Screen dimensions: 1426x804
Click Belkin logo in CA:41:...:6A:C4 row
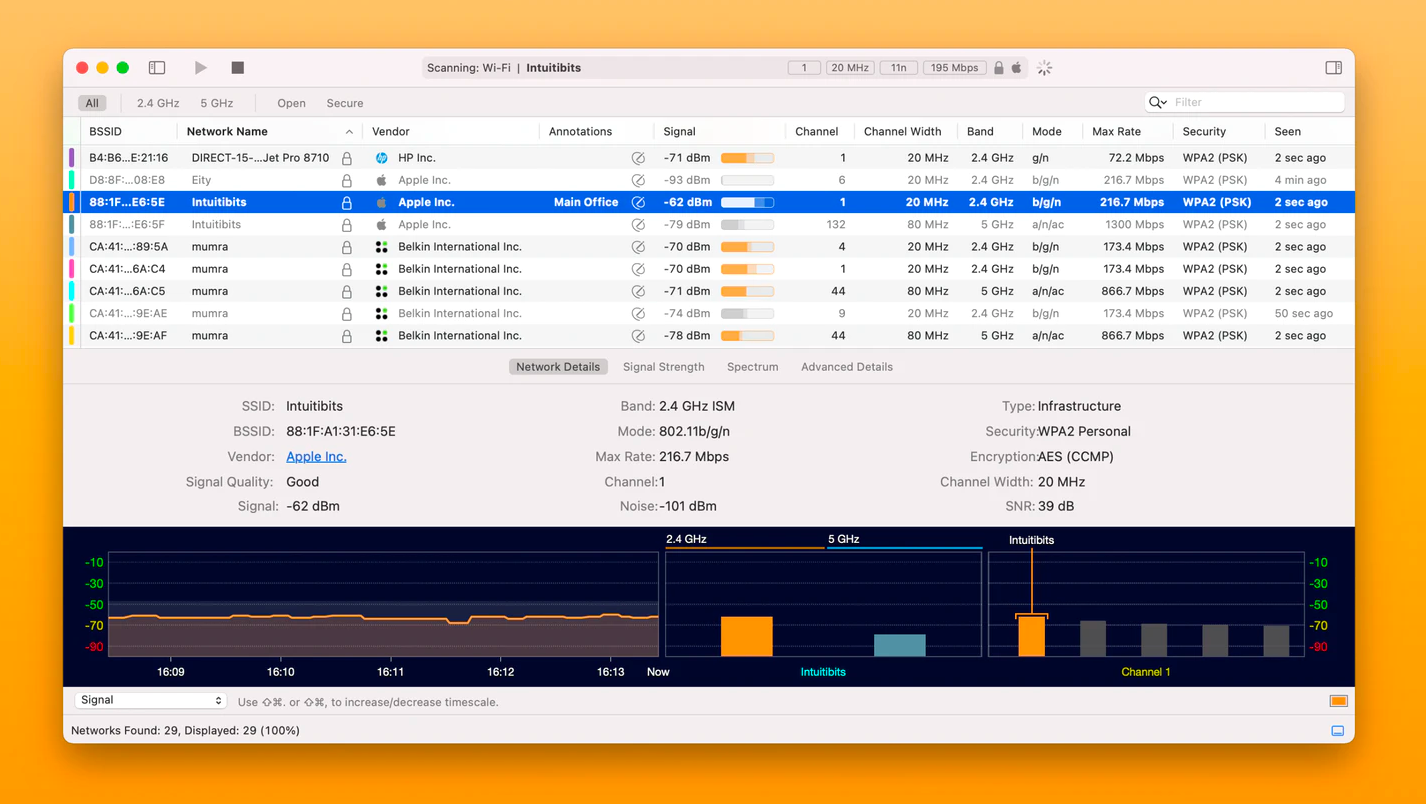coord(381,269)
